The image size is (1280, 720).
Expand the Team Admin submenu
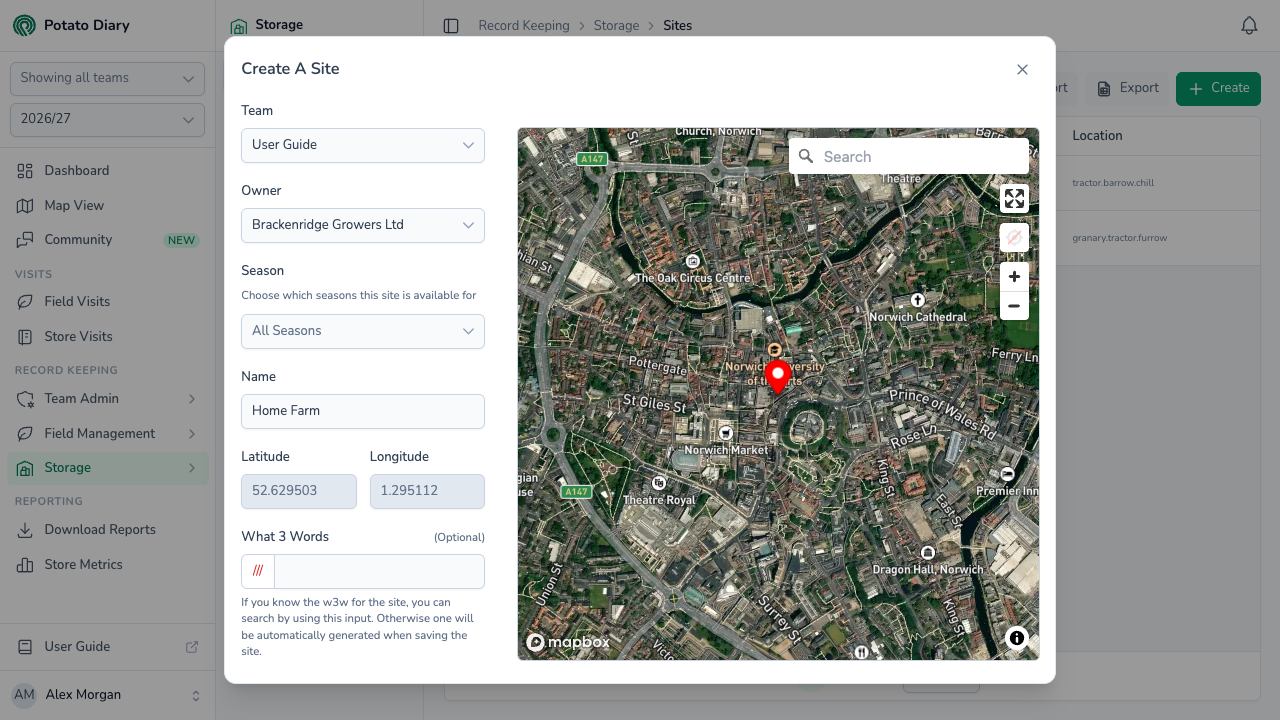click(107, 398)
